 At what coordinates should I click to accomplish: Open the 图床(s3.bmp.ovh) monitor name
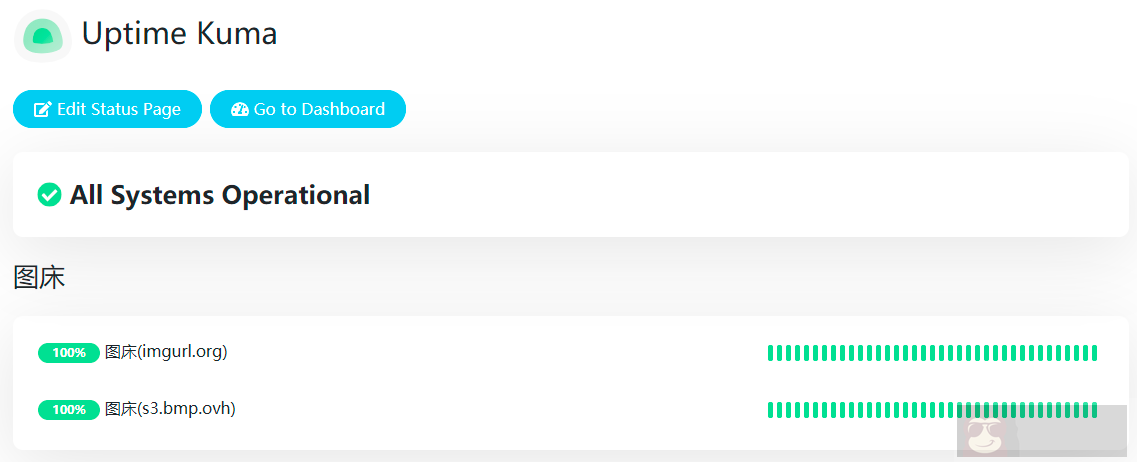(170, 409)
